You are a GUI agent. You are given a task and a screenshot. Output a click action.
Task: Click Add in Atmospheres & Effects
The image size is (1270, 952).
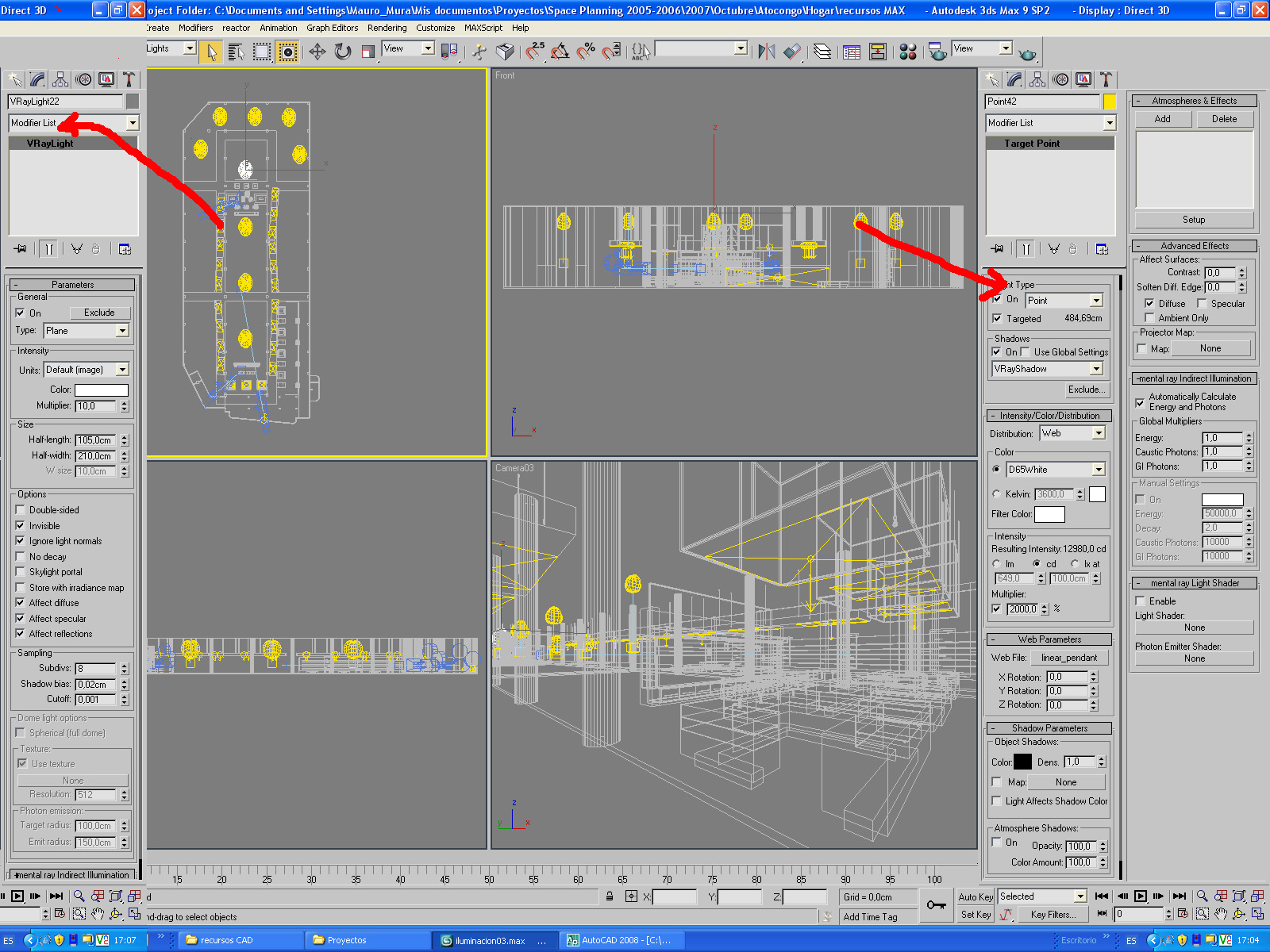(x=1163, y=119)
